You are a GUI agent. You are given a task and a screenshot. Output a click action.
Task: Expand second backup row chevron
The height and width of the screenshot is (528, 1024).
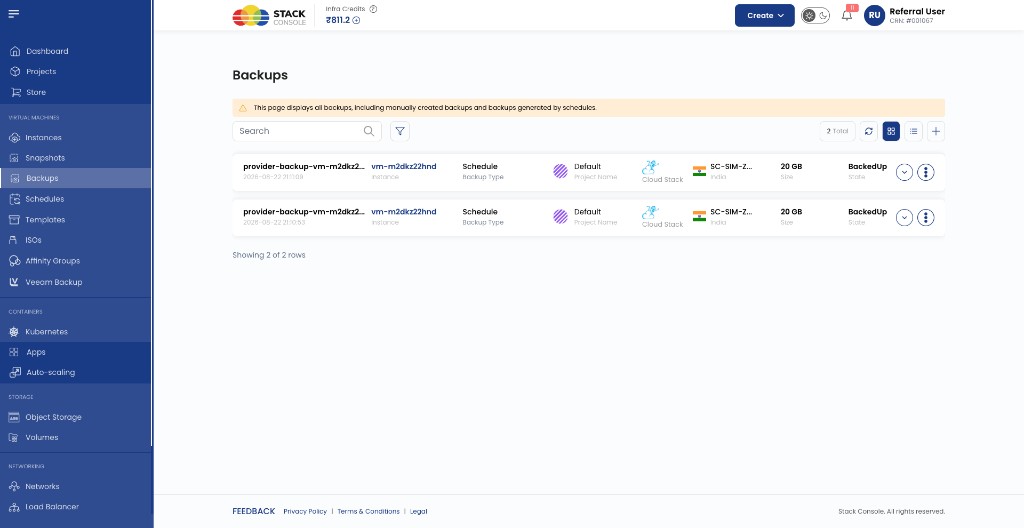[904, 218]
